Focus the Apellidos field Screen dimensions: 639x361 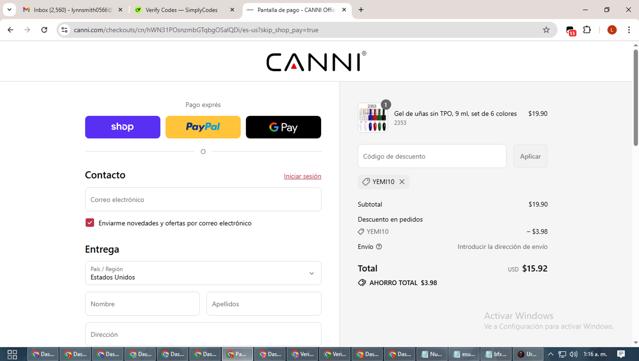pos(264,304)
